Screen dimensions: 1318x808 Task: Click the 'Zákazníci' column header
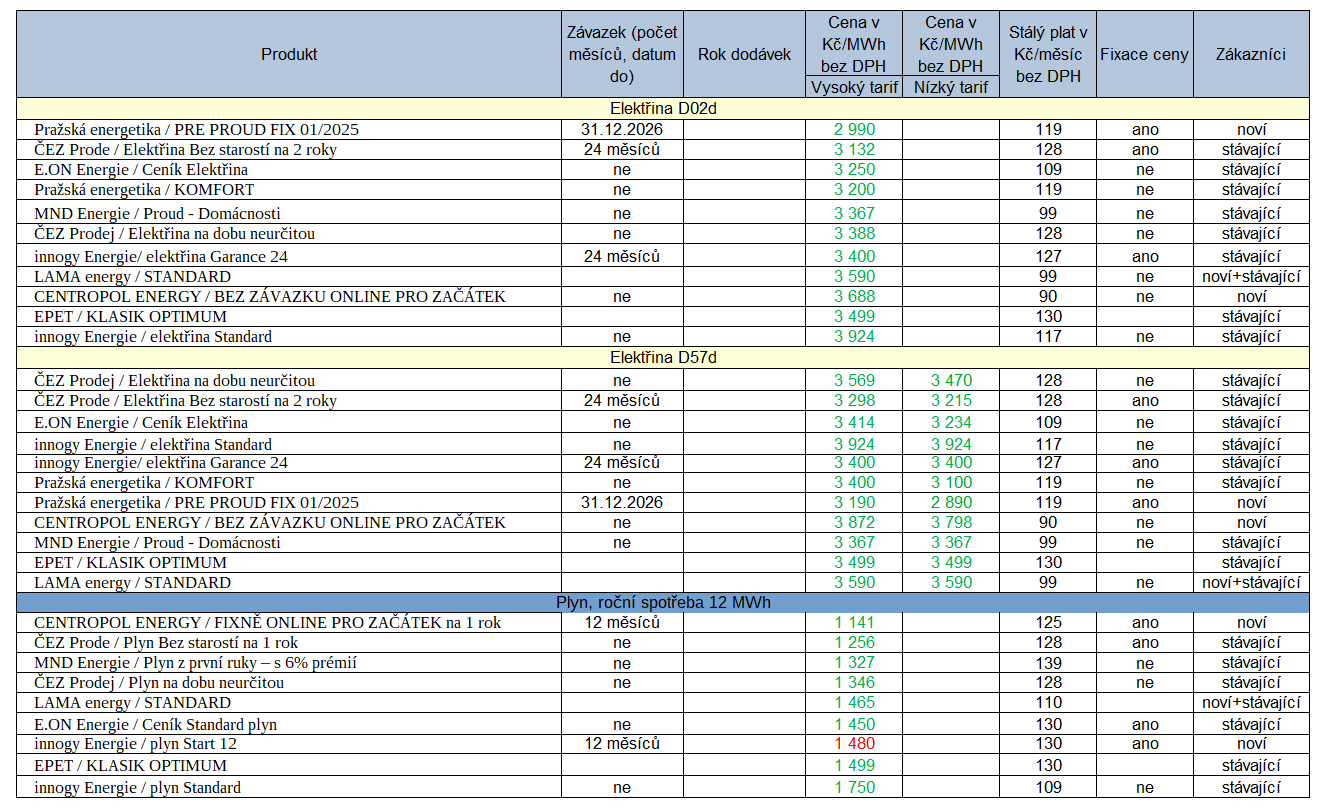click(1251, 54)
